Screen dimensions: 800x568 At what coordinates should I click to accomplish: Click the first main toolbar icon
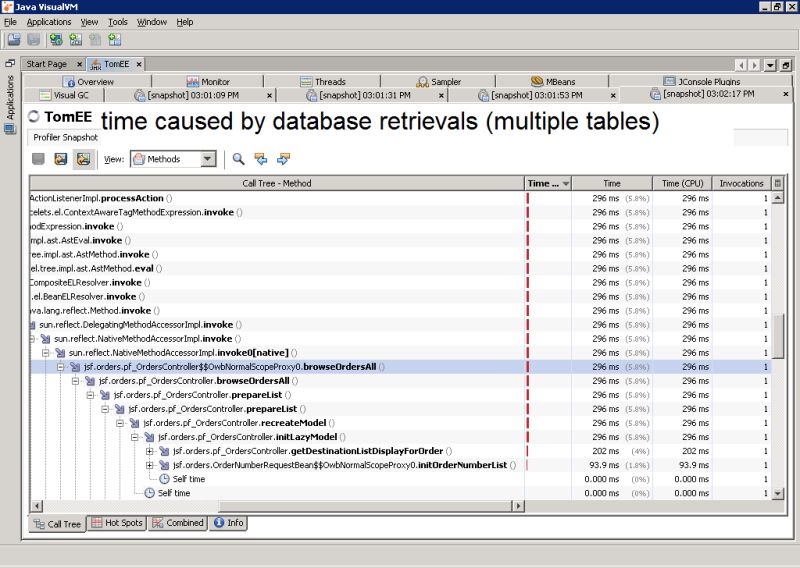click(14, 39)
